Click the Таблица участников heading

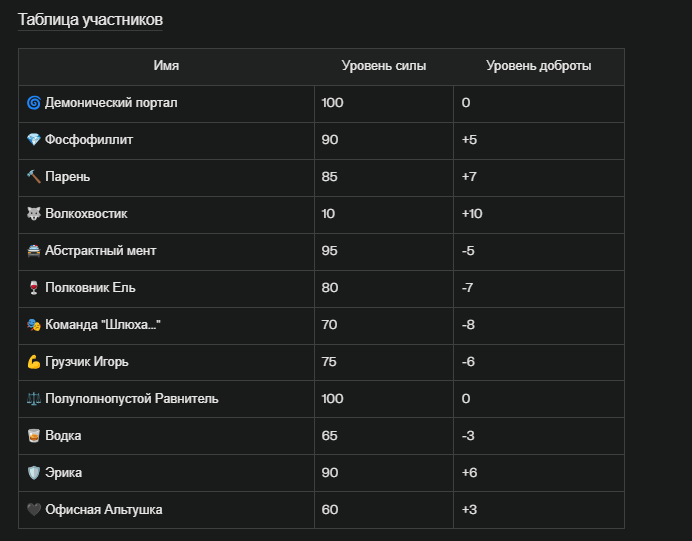click(x=90, y=20)
